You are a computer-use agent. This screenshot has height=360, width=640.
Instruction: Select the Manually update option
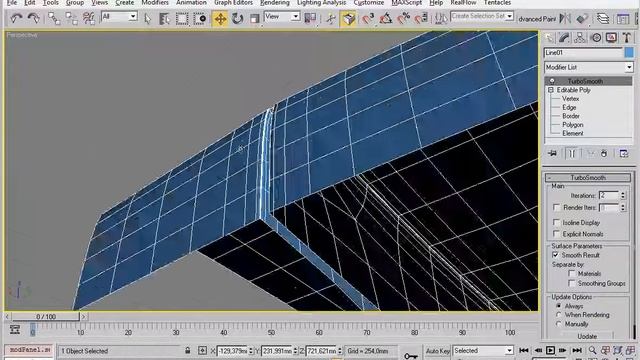(x=558, y=324)
